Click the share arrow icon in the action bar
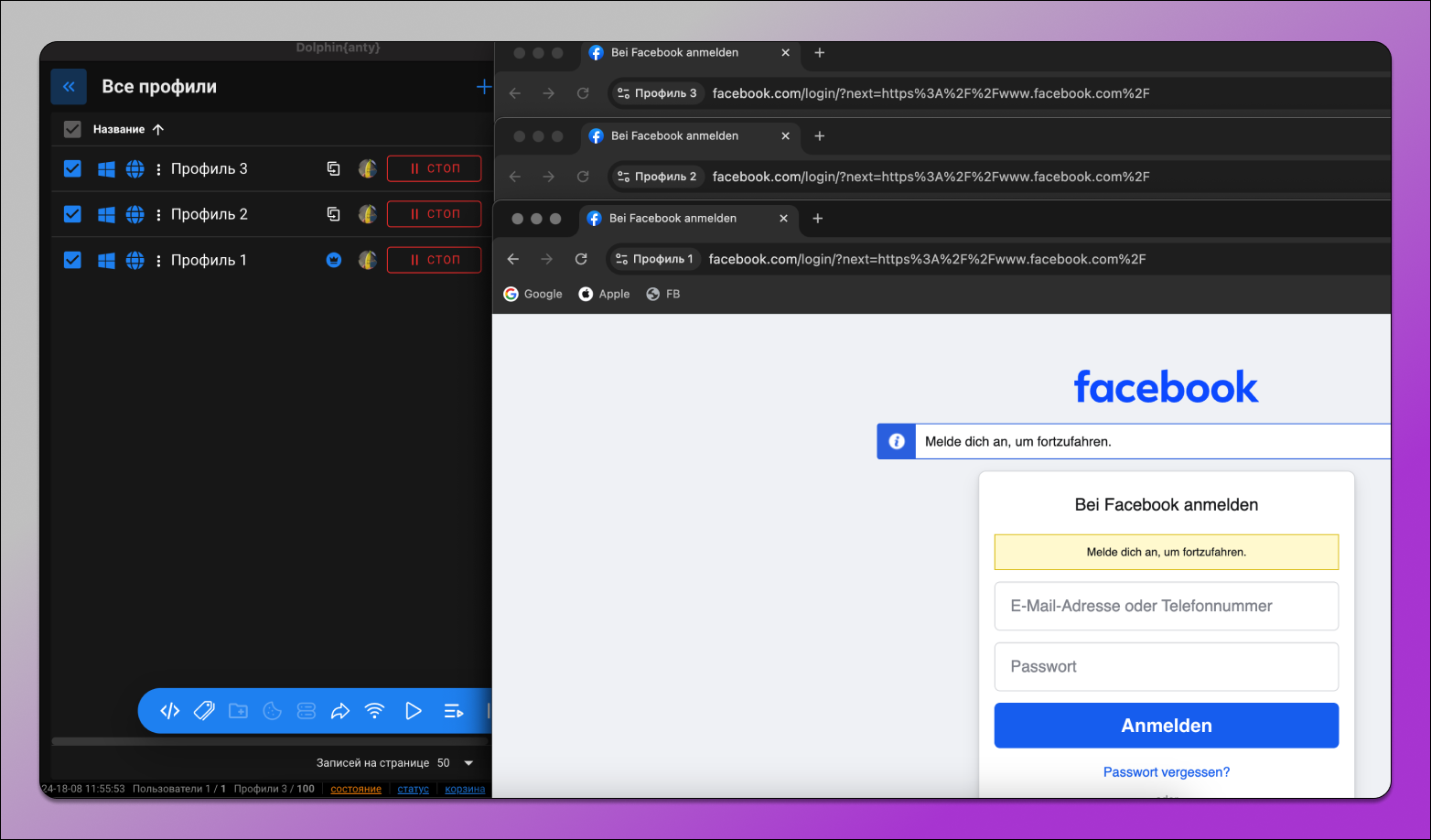 (x=340, y=711)
